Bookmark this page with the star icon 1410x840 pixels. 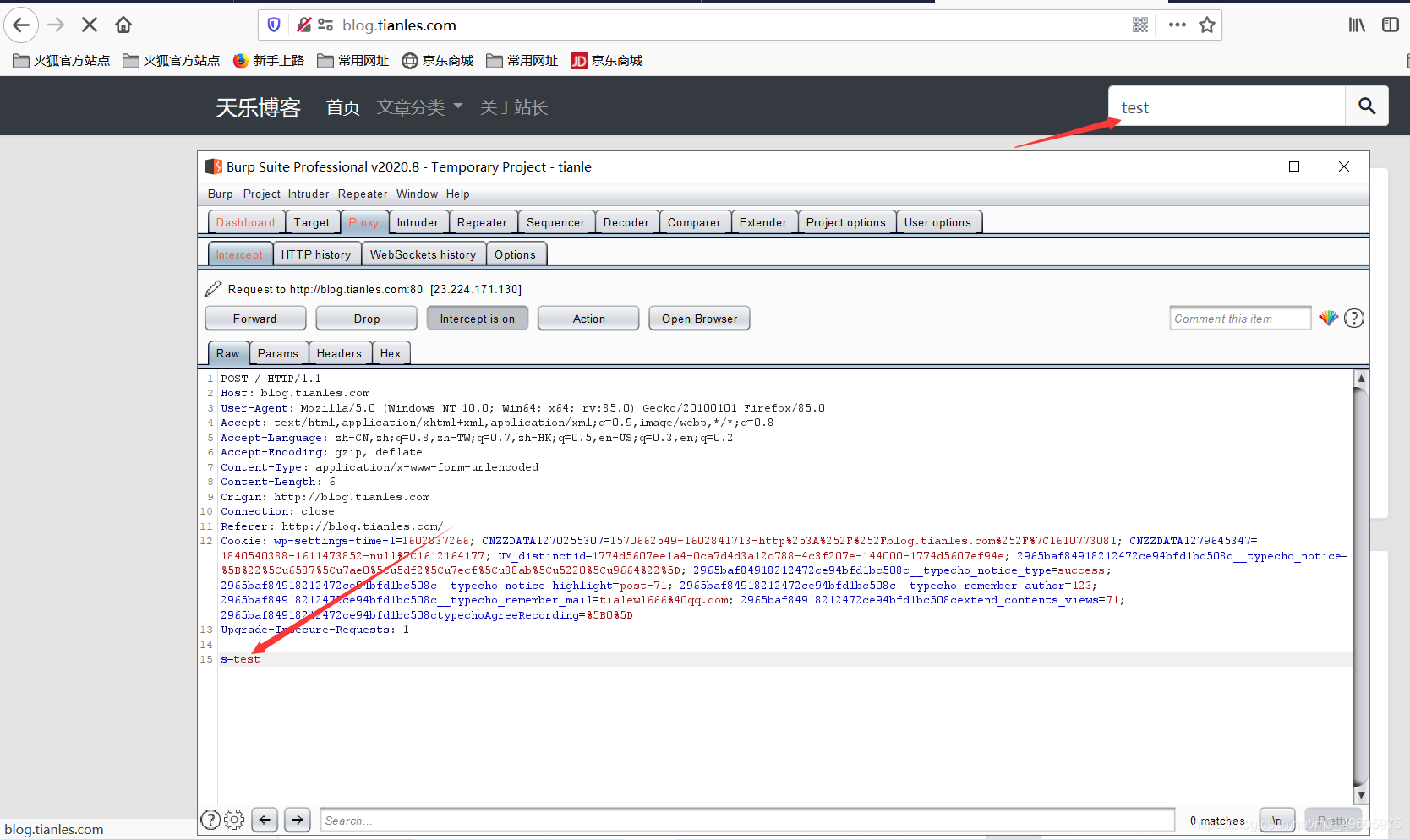pos(1207,25)
